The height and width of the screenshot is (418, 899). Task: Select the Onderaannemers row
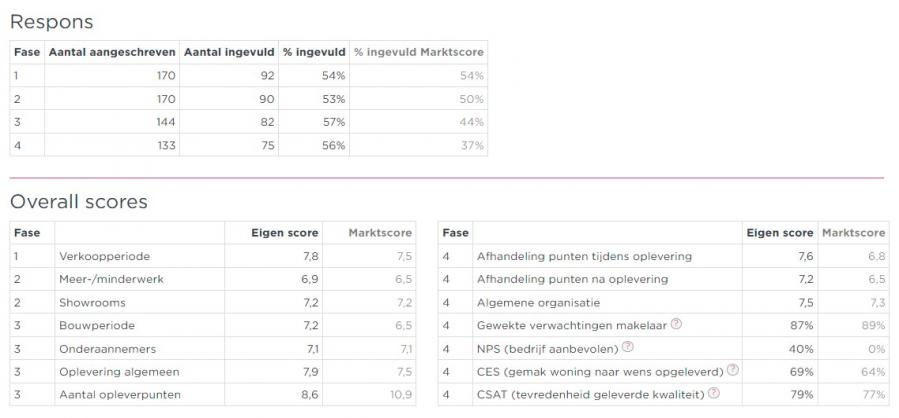pos(212,349)
